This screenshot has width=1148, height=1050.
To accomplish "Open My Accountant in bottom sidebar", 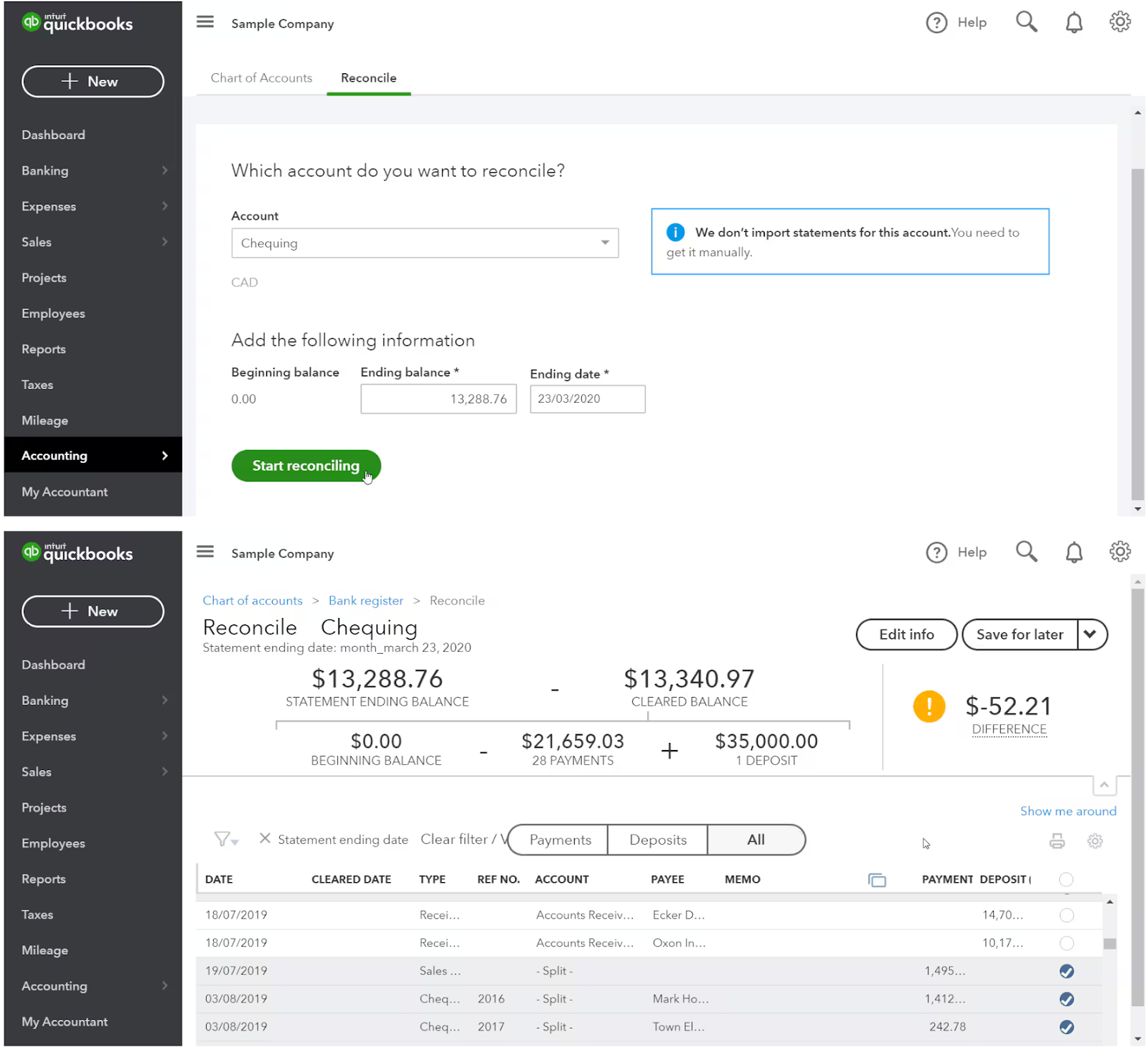I will coord(65,1021).
